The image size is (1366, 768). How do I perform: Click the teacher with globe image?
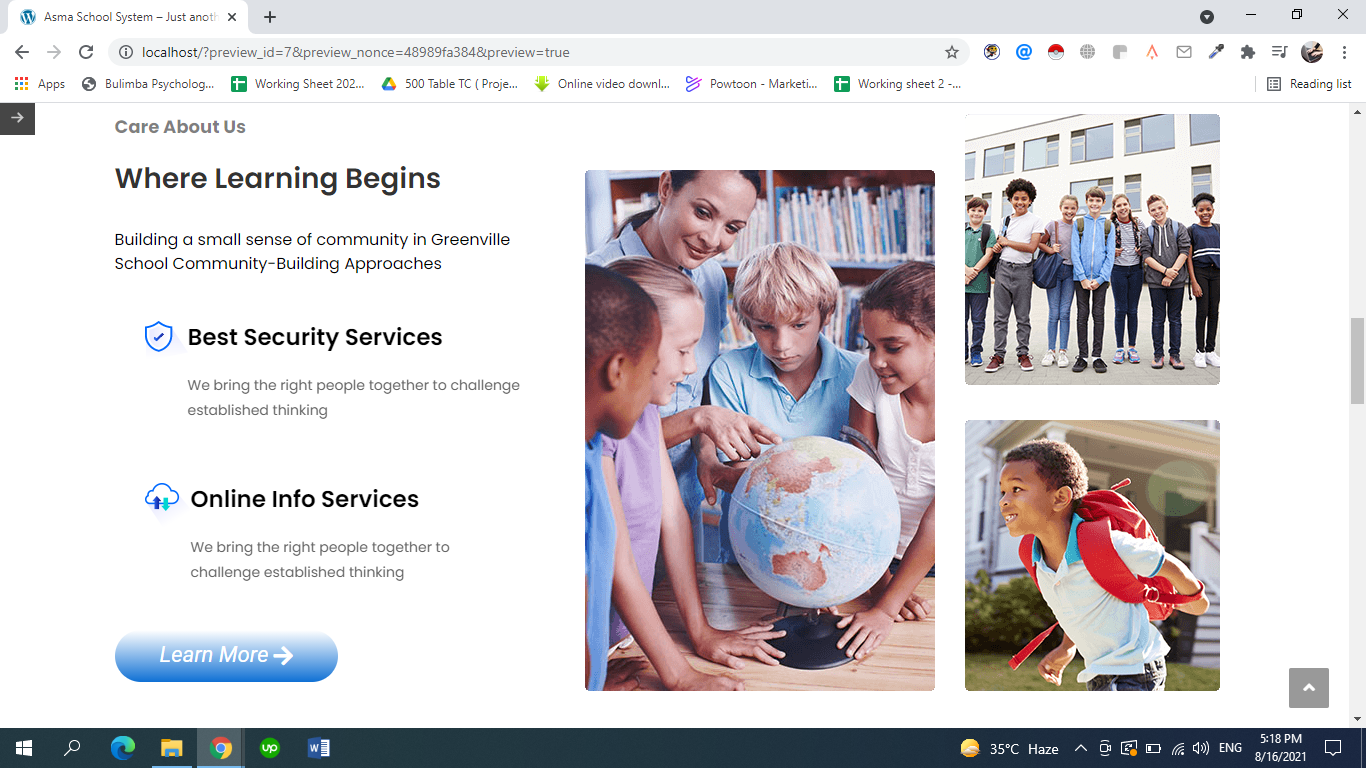(x=759, y=430)
